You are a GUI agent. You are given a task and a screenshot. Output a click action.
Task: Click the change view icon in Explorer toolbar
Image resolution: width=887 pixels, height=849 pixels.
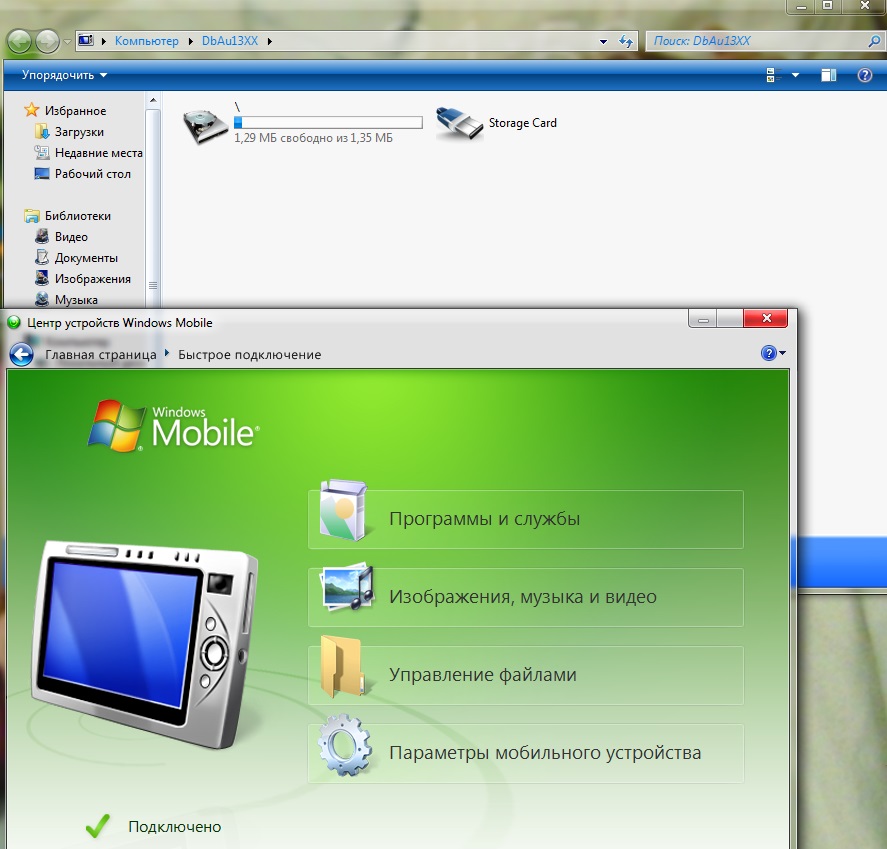click(773, 75)
